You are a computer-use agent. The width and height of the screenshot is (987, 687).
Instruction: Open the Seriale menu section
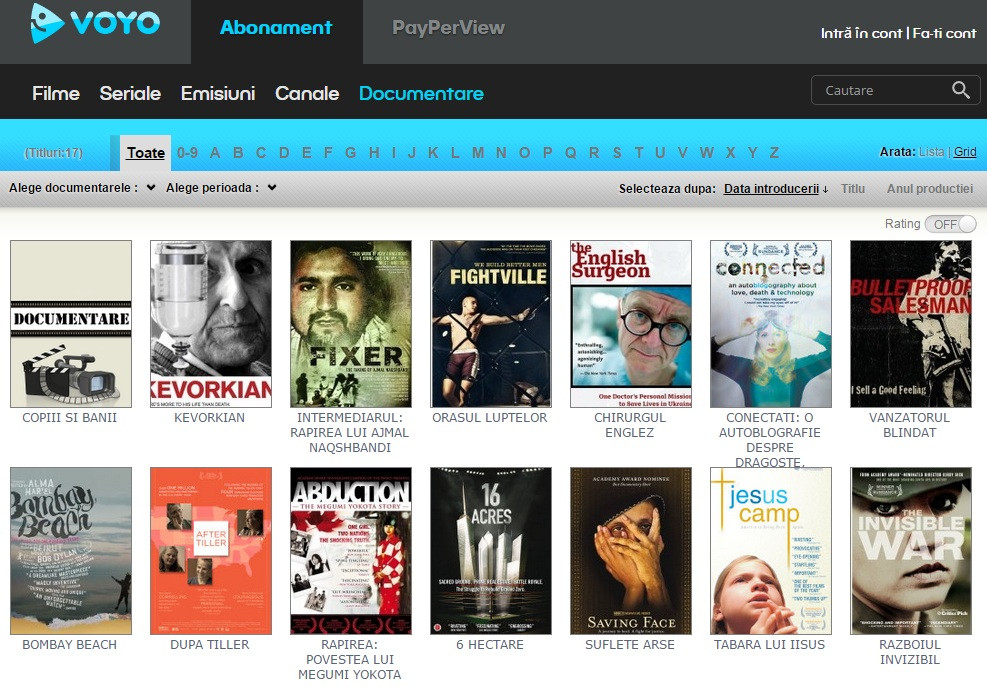pos(130,93)
